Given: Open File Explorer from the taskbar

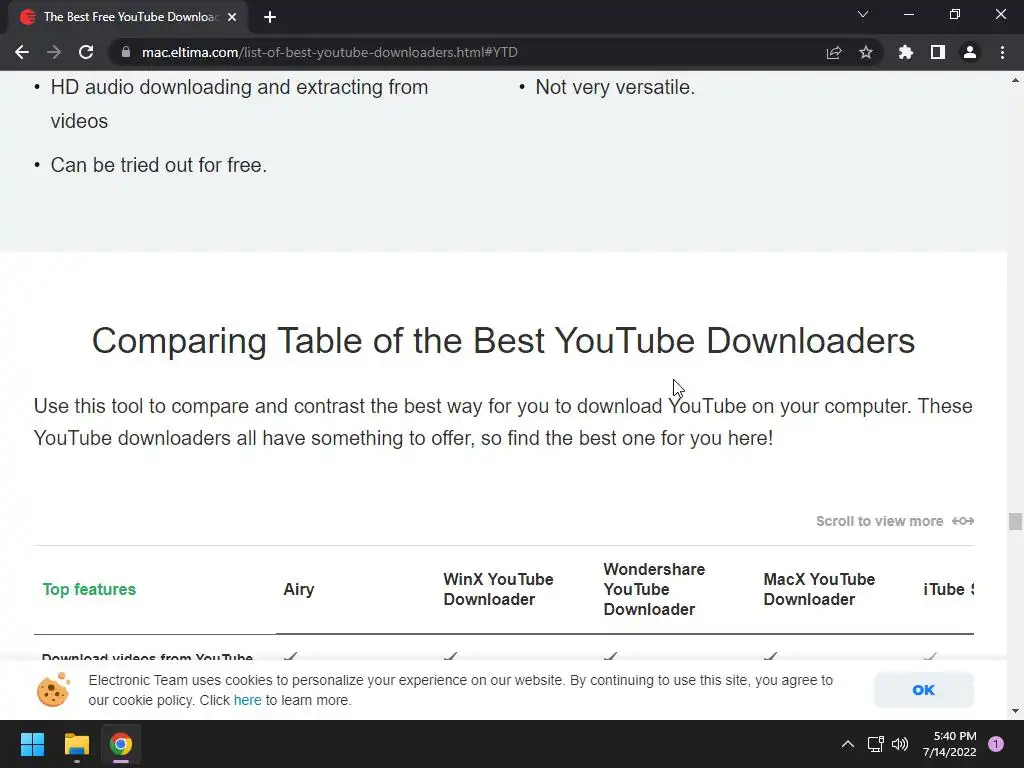Looking at the screenshot, I should 76,744.
